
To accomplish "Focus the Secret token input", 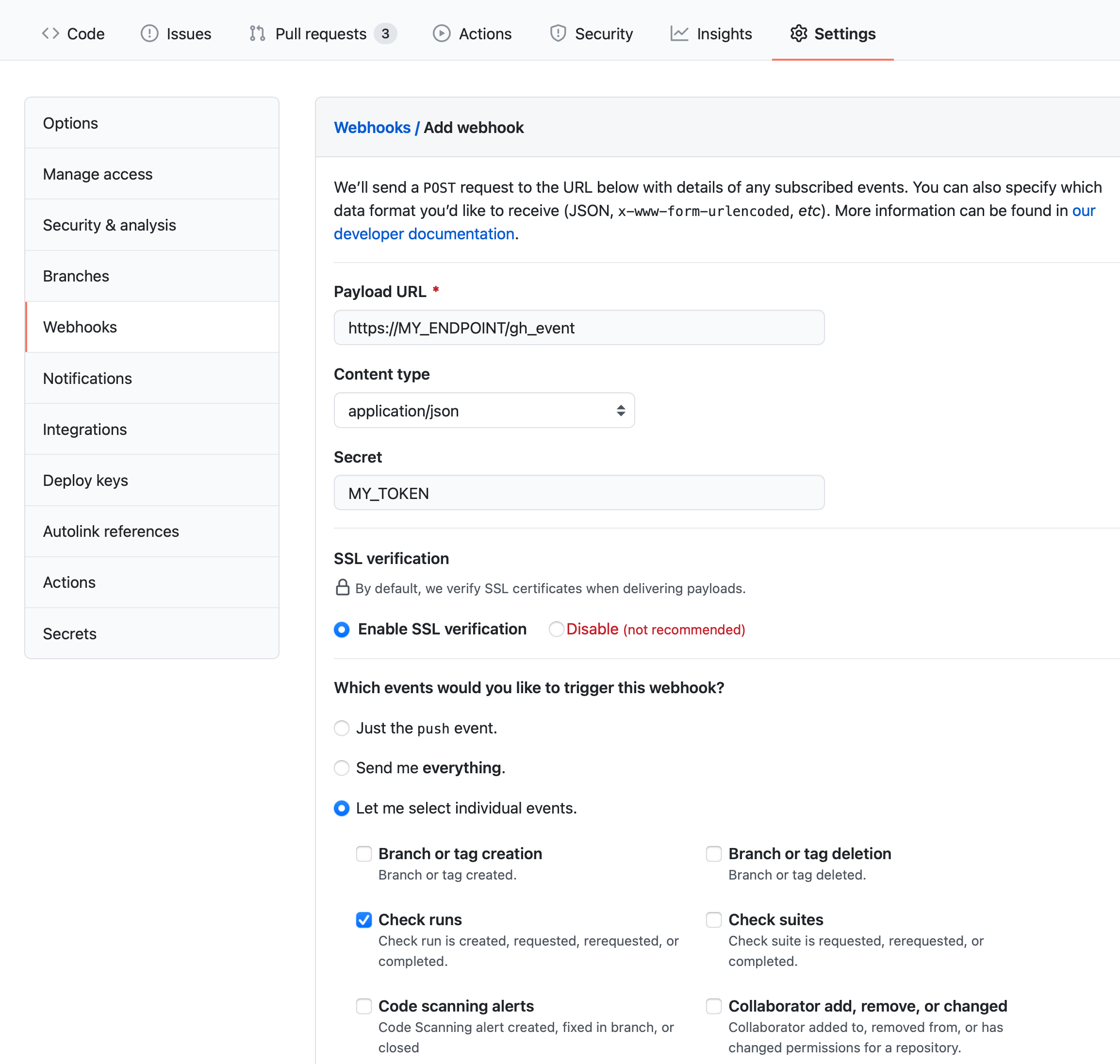I will (x=578, y=493).
